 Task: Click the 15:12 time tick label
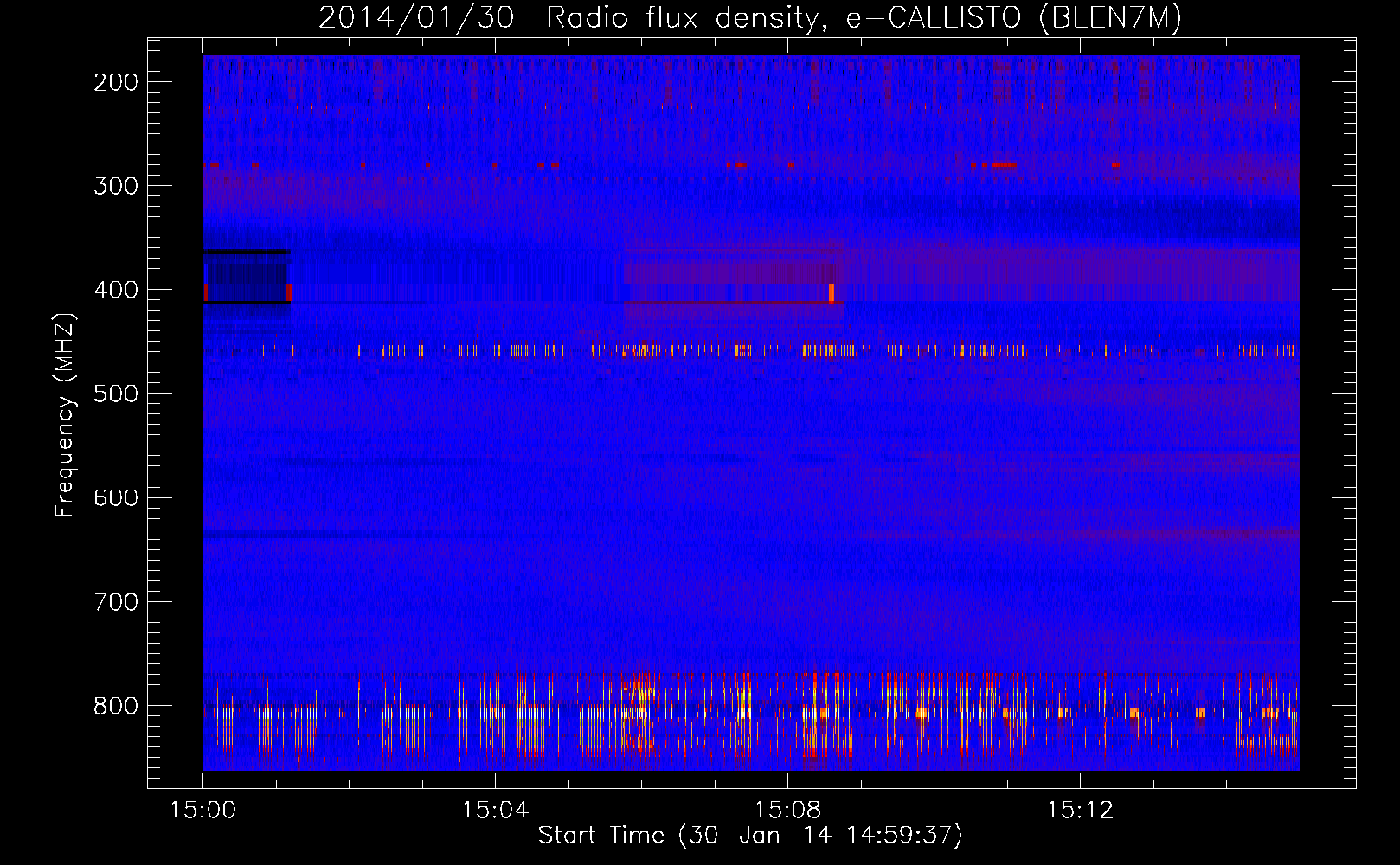[1080, 811]
